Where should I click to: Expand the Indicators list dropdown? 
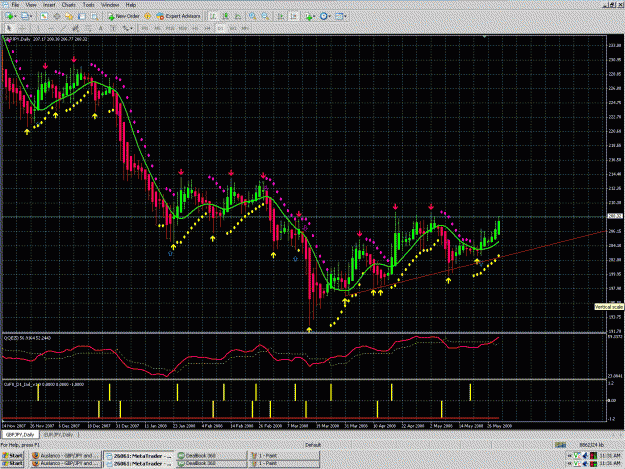point(314,16)
